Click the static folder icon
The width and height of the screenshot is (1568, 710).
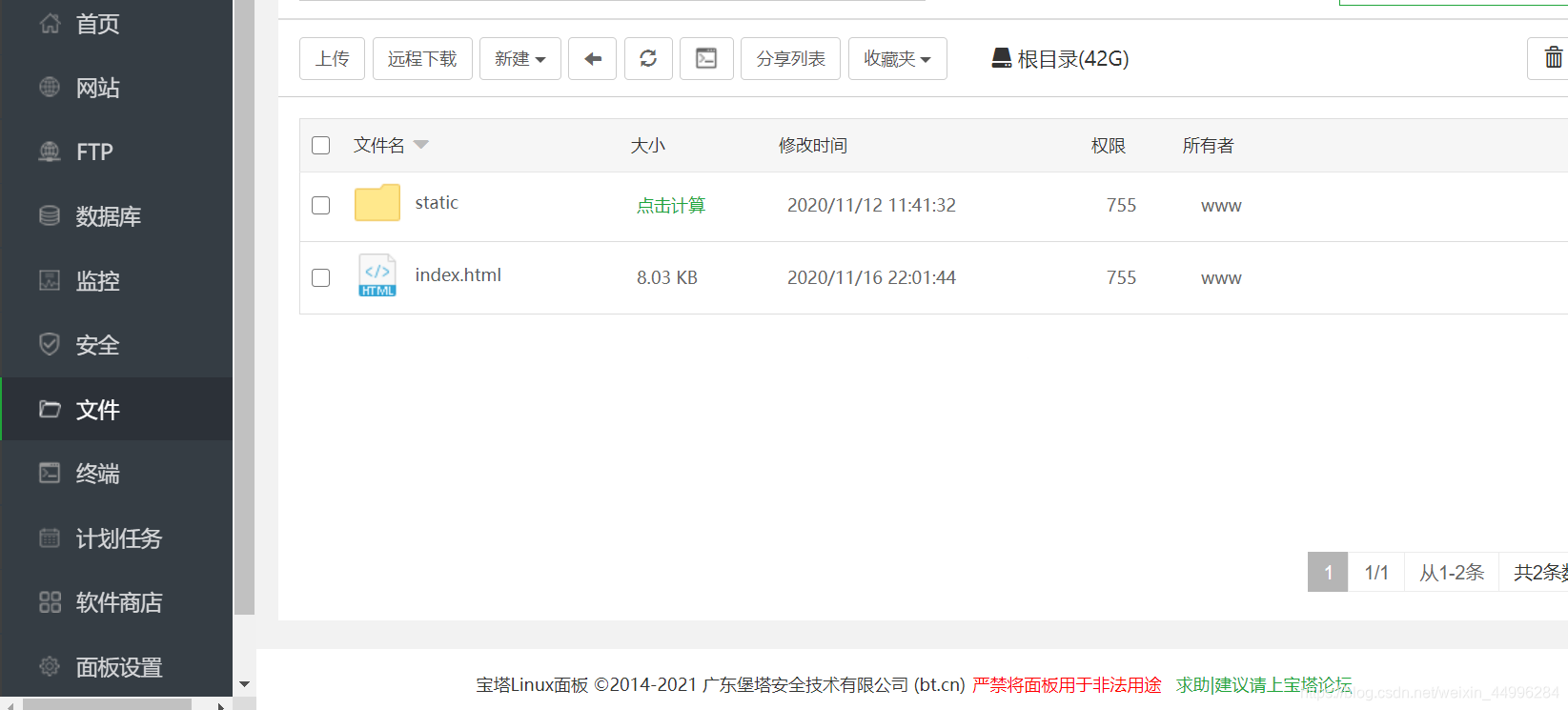(x=377, y=203)
